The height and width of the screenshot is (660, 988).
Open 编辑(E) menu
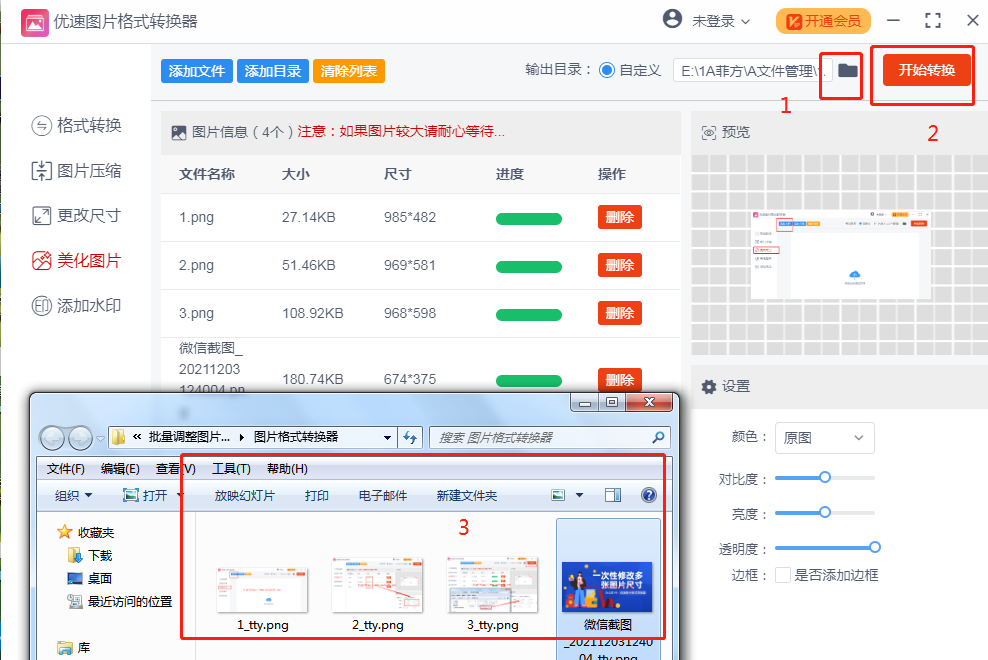click(x=120, y=469)
